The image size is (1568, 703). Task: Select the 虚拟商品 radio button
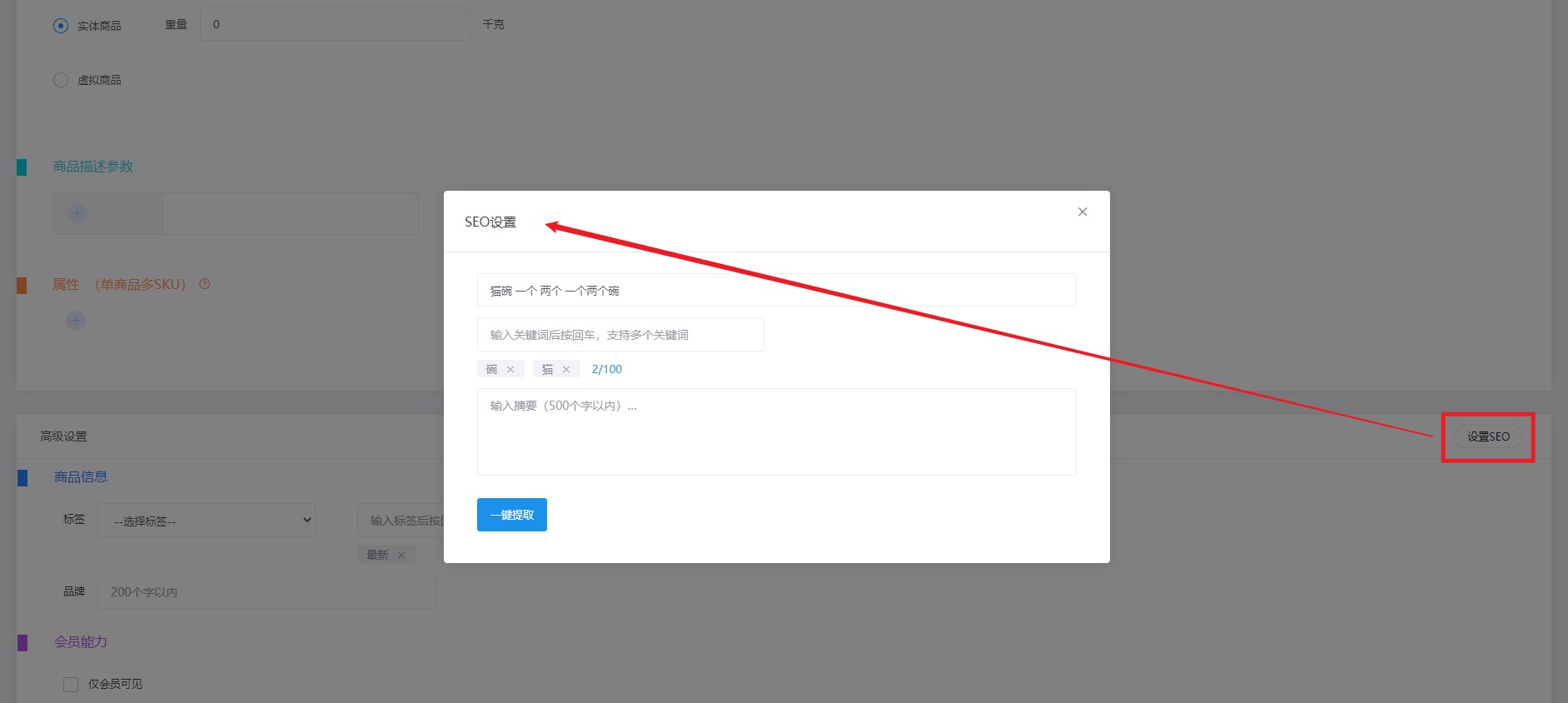pyautogui.click(x=61, y=80)
